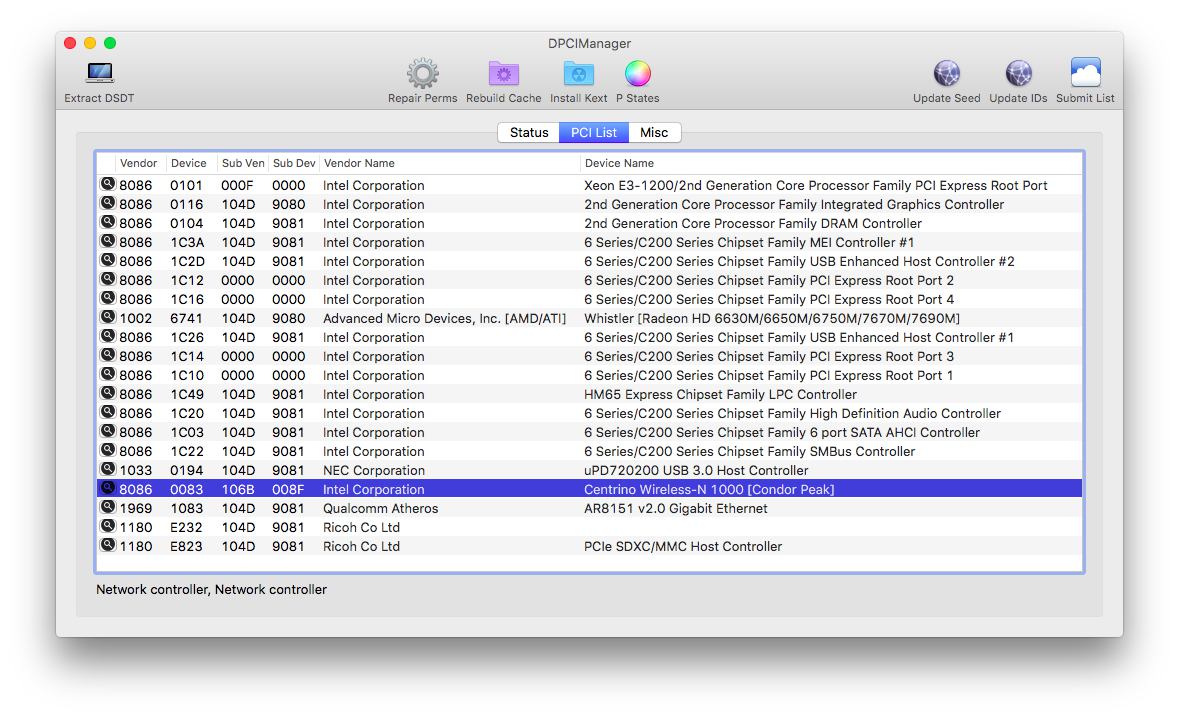
Task: Click the Rebuild Cache folder icon
Action: [503, 74]
